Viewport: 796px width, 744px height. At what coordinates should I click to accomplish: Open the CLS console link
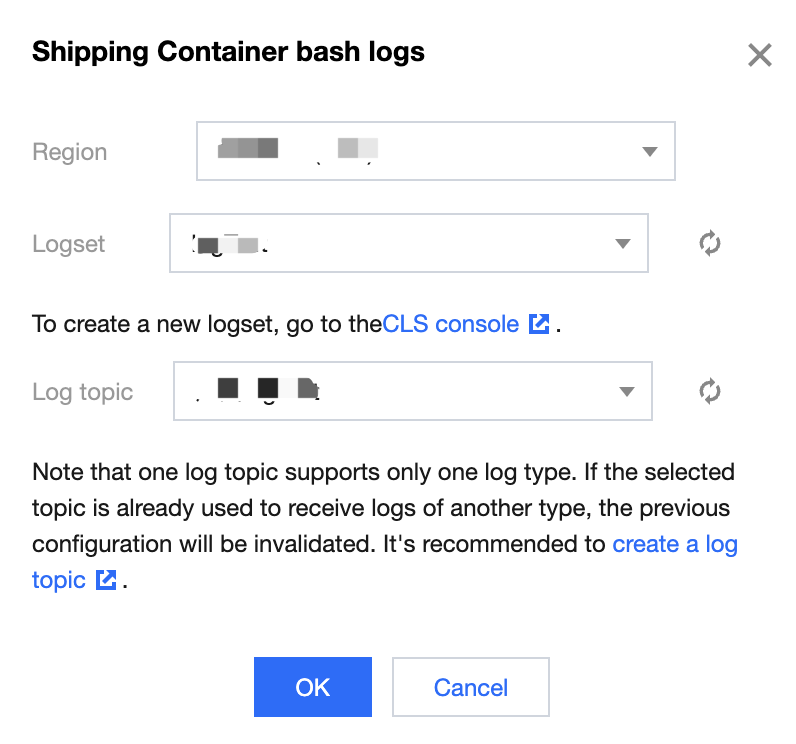451,324
